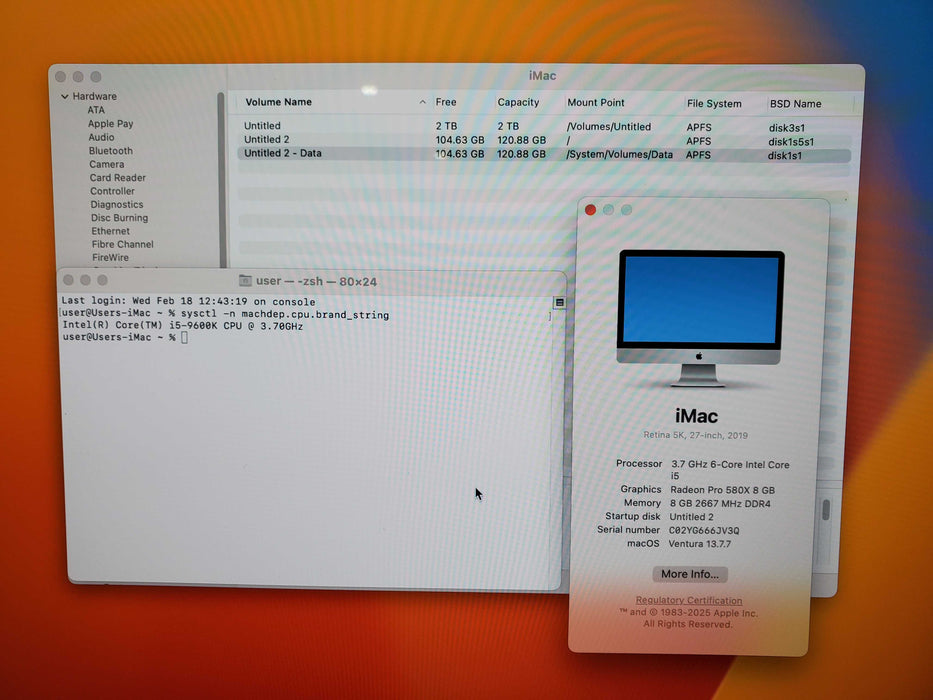The height and width of the screenshot is (700, 933).
Task: Click the sysctl command text in Terminal
Action: pyautogui.click(x=285, y=315)
